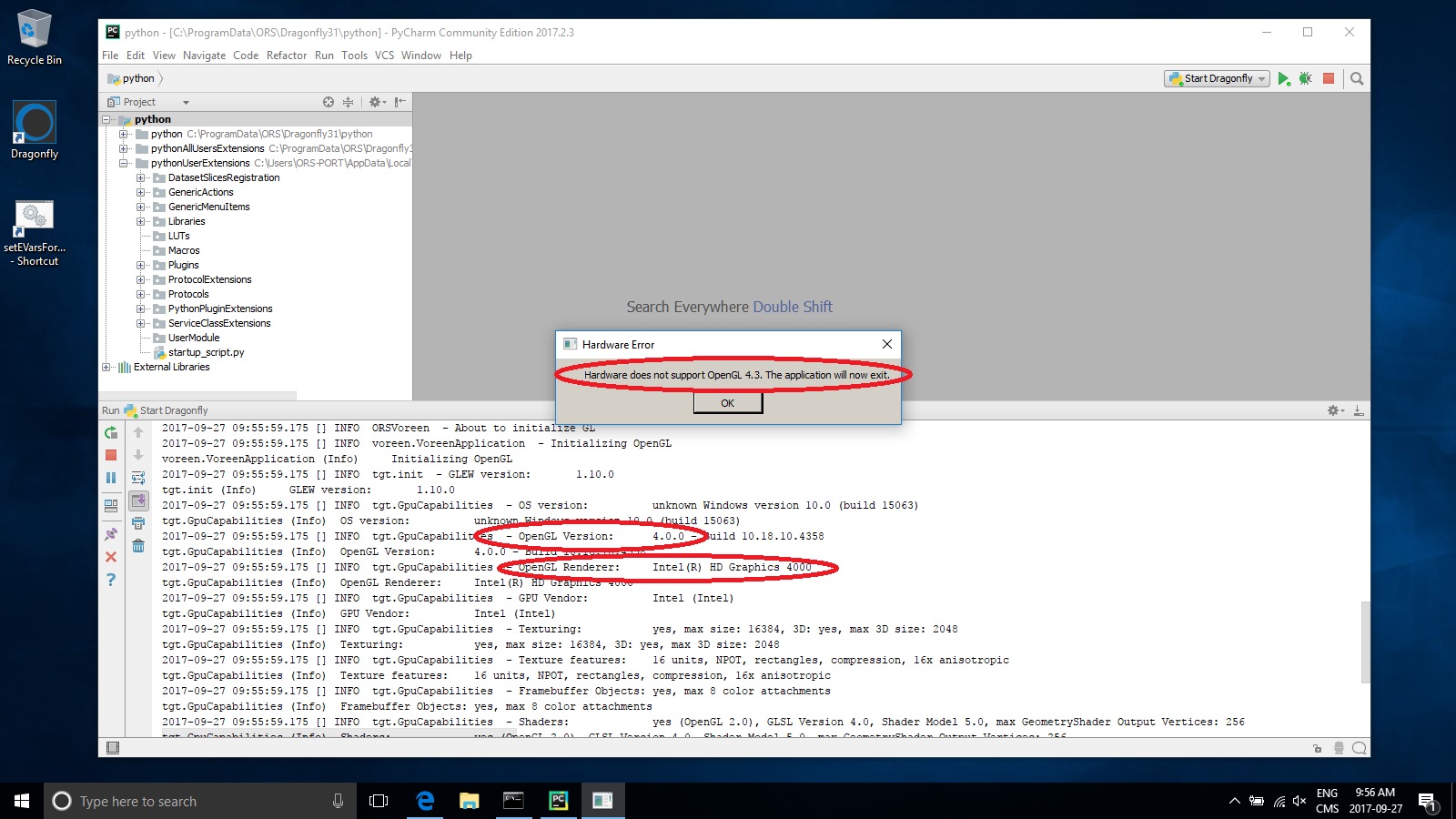Click the print icon in Run panel

[138, 523]
